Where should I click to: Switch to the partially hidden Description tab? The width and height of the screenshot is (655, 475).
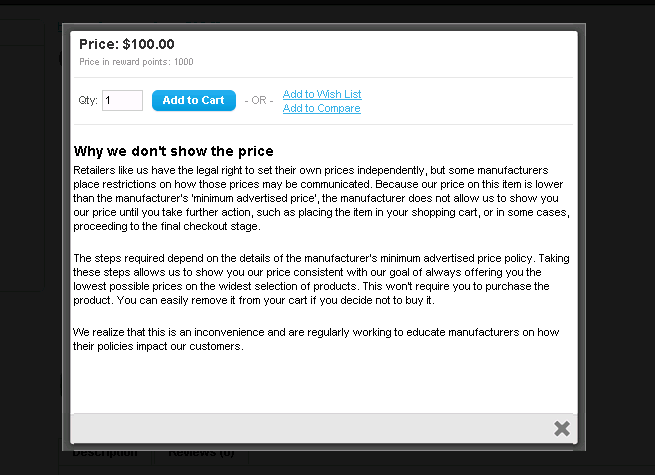[105, 453]
